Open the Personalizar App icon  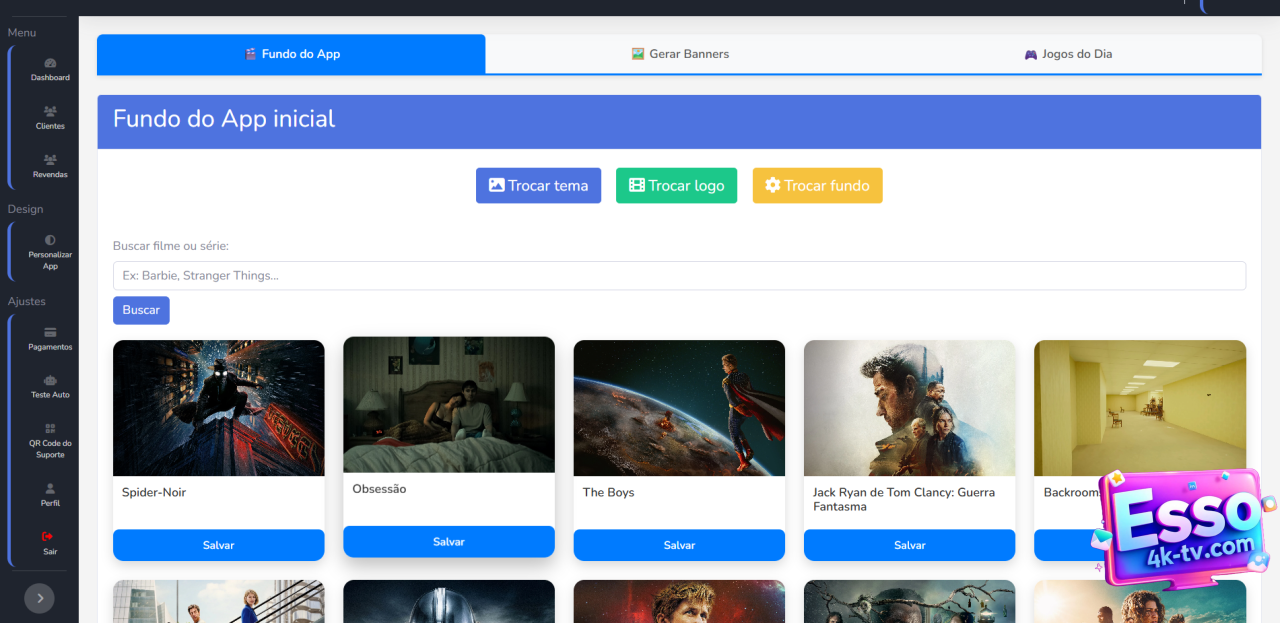tap(50, 240)
